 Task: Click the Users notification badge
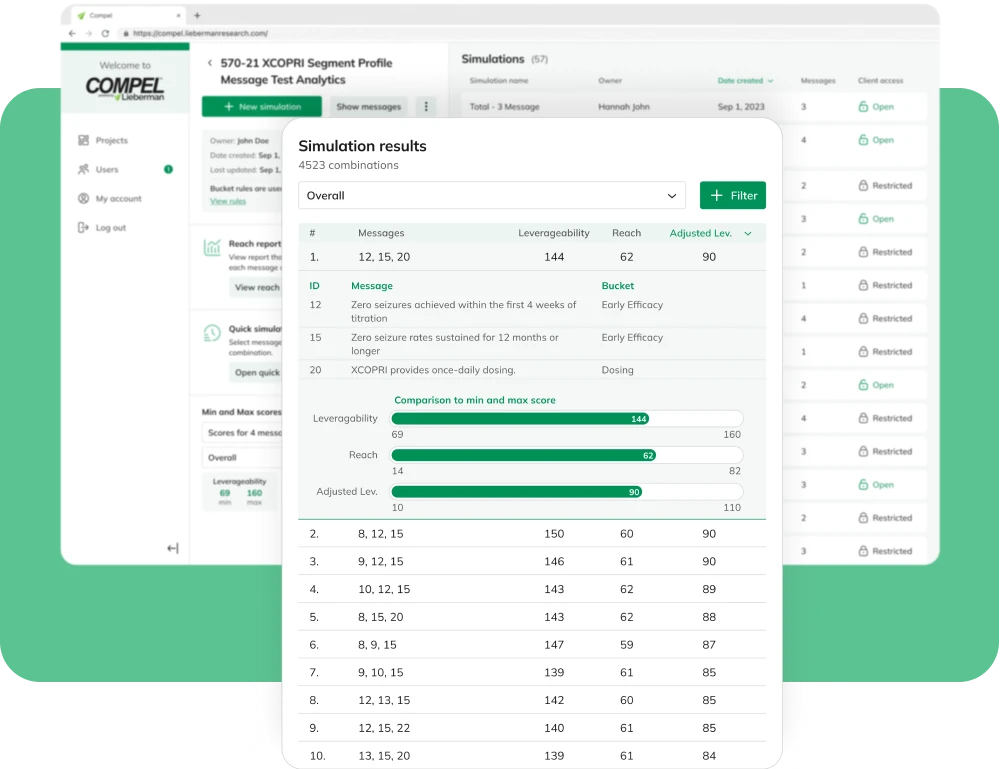168,170
